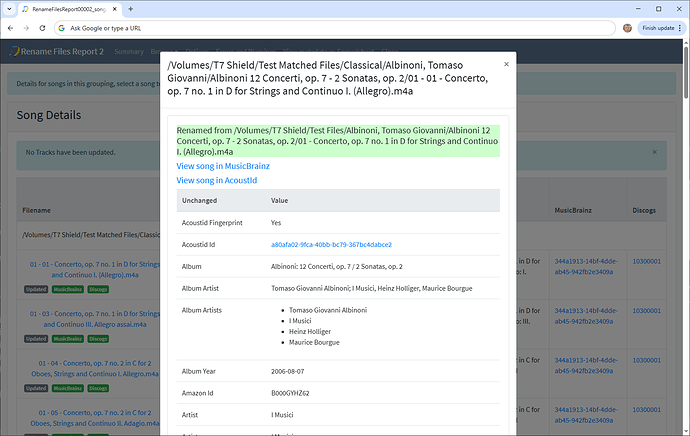
Task: Reload the page with the refresh icon
Action: click(x=40, y=28)
